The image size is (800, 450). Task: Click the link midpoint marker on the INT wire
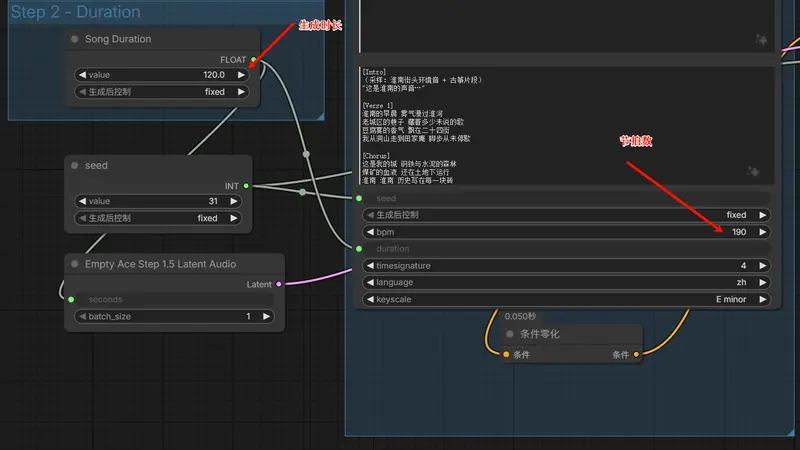[303, 192]
